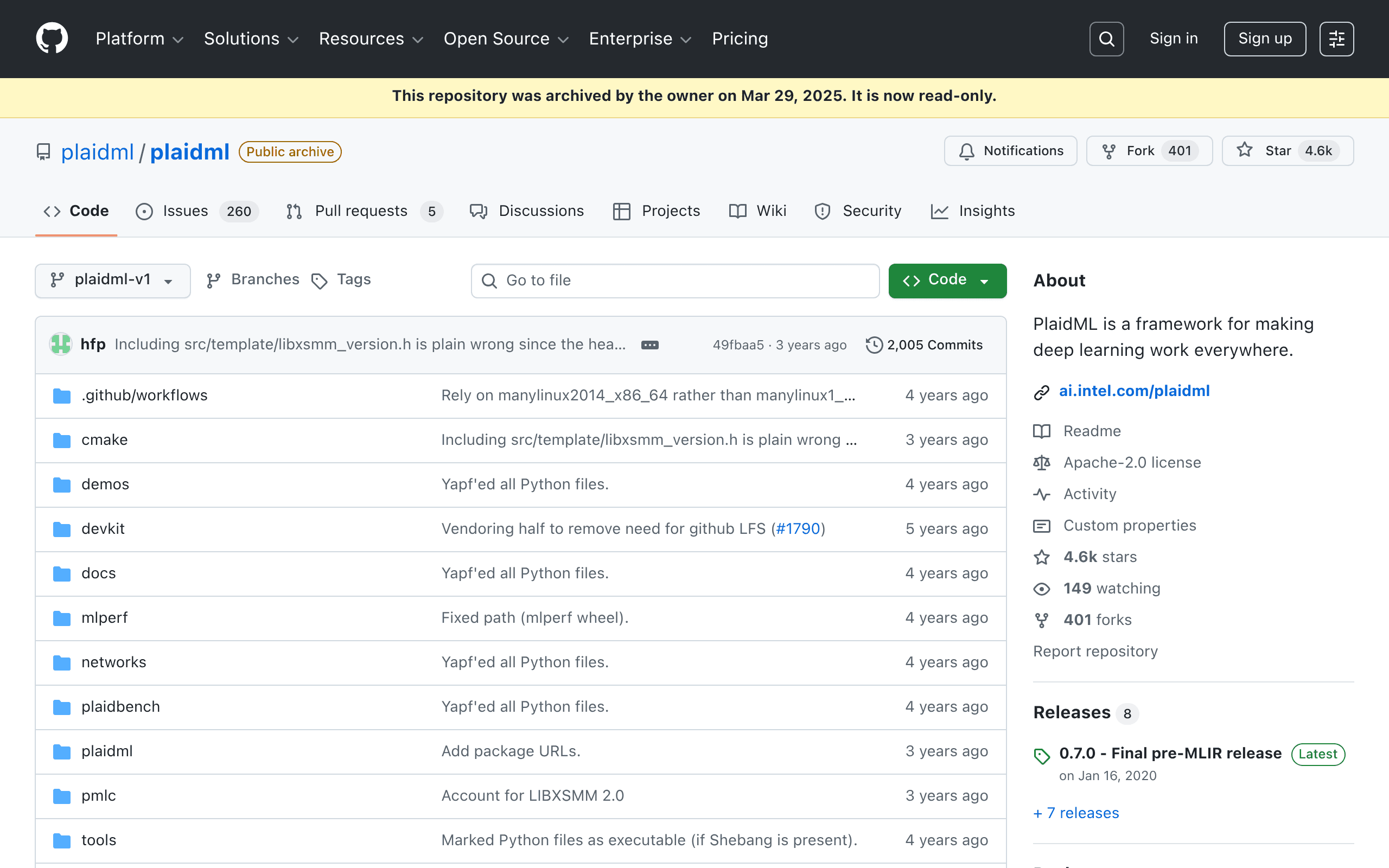
Task: Click the Sign up button
Action: (x=1264, y=39)
